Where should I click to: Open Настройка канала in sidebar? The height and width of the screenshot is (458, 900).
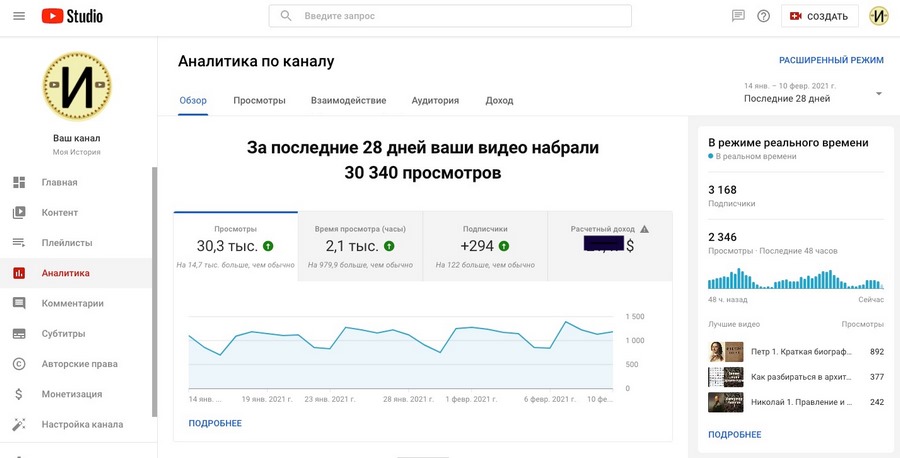click(x=82, y=424)
